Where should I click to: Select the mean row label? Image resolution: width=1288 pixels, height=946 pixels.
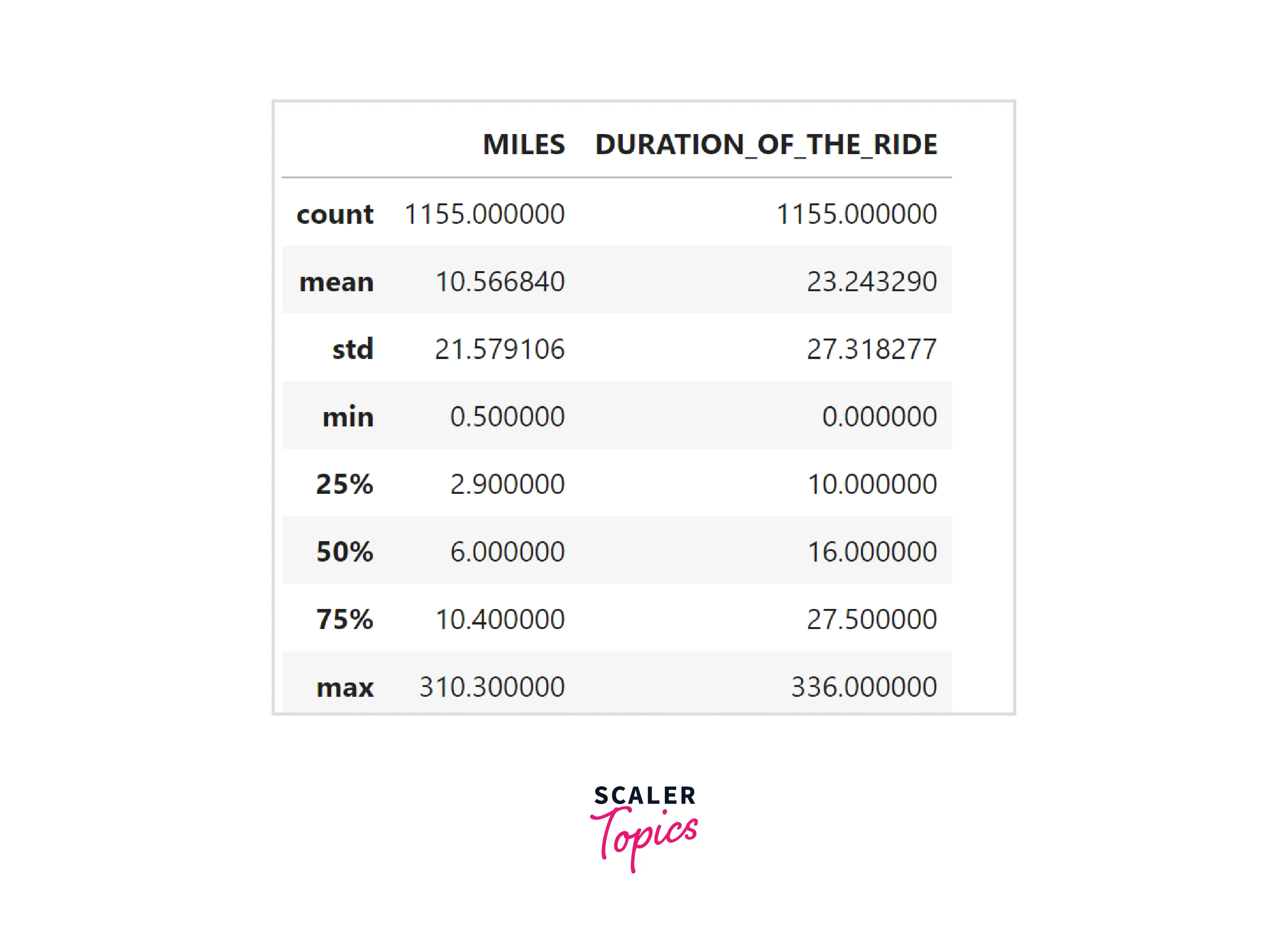click(x=336, y=282)
